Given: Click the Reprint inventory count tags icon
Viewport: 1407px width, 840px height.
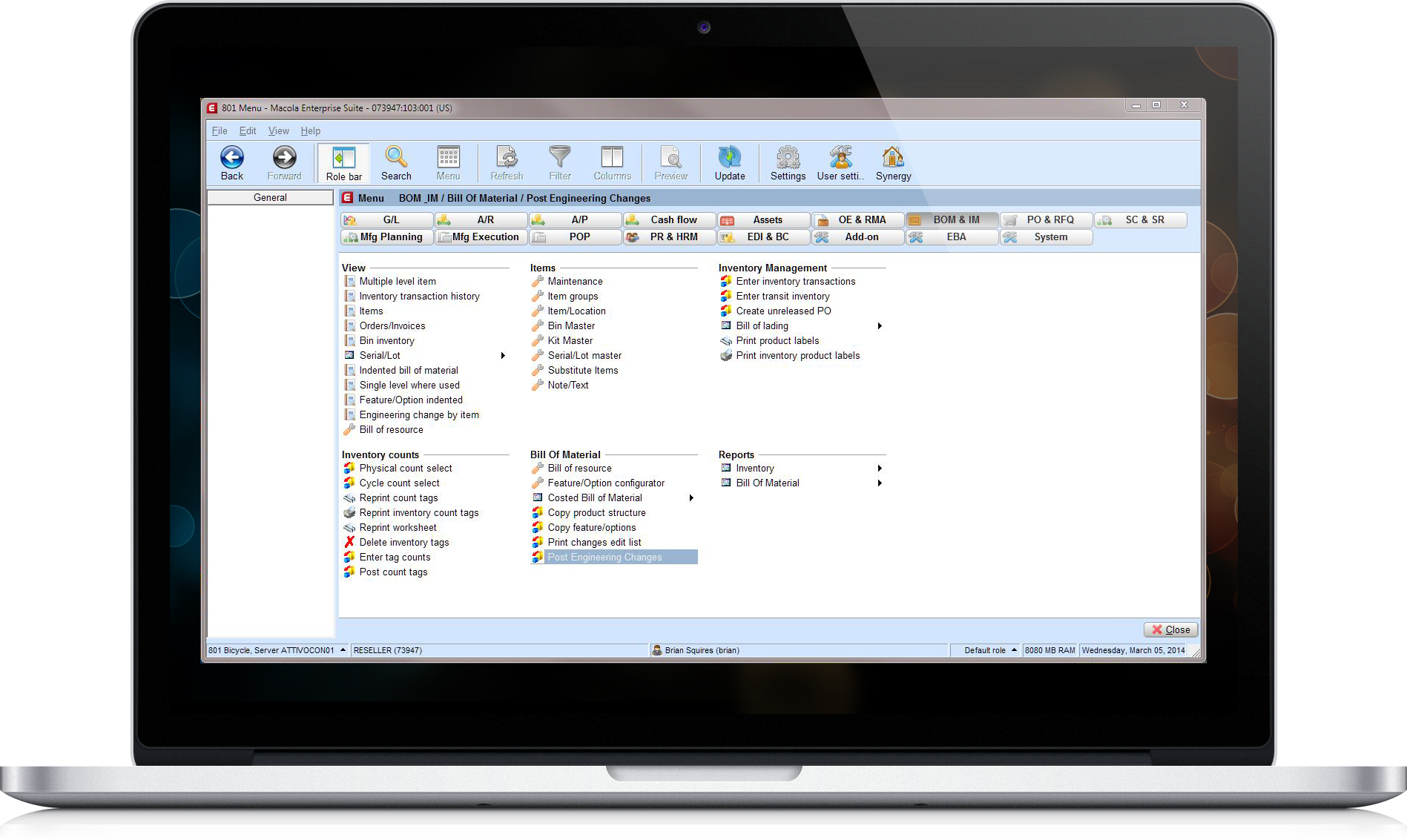Looking at the screenshot, I should (349, 512).
